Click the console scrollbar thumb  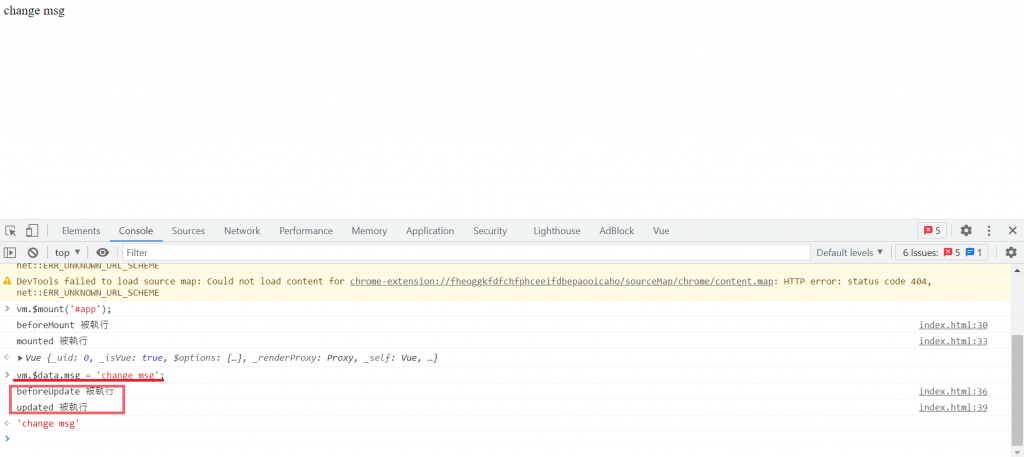pos(1017,392)
